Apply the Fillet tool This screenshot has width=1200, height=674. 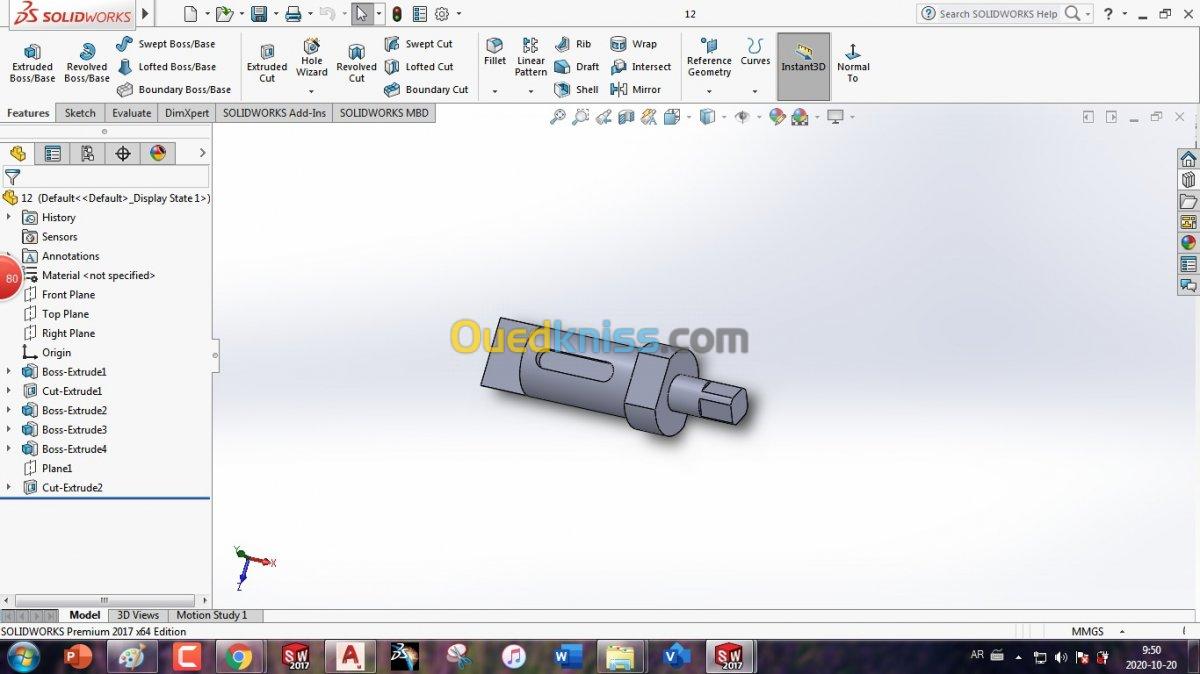point(495,52)
